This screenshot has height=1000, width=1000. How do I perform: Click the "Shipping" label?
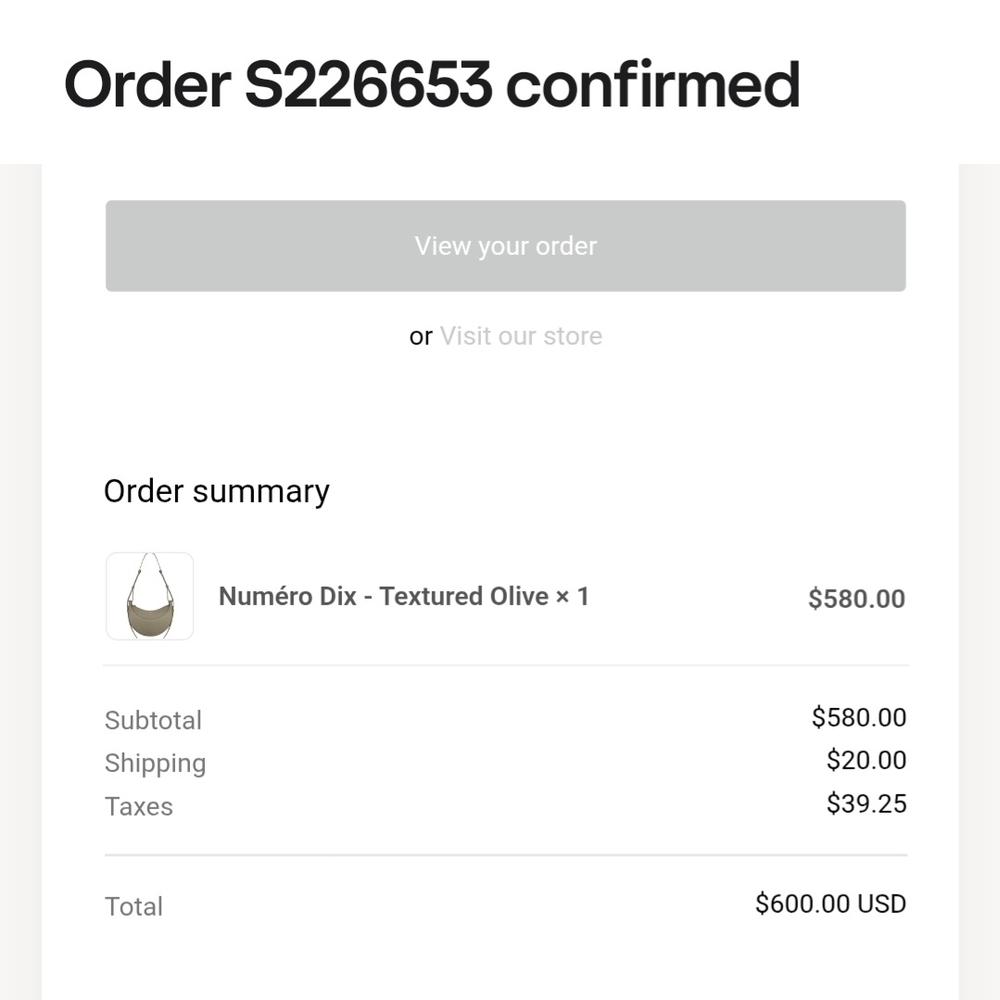[155, 764]
